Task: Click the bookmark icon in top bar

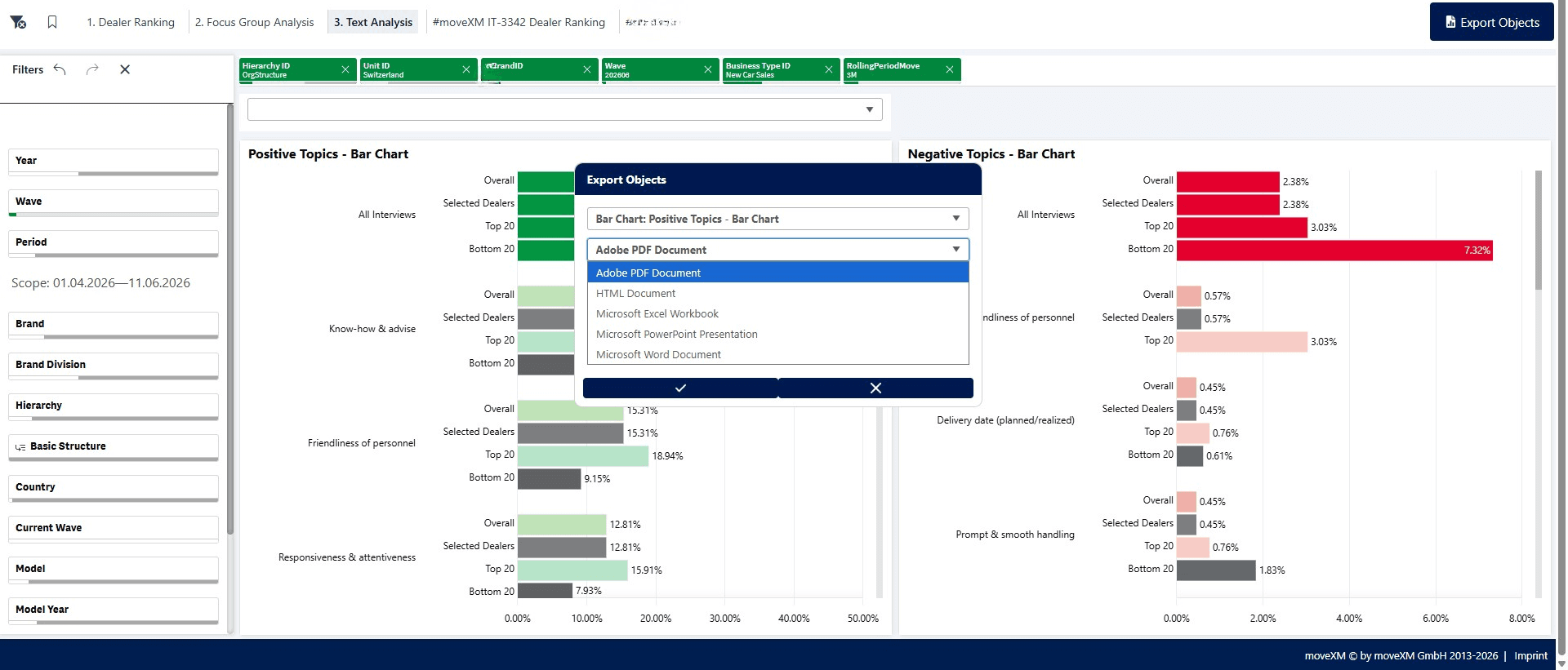Action: [x=52, y=22]
